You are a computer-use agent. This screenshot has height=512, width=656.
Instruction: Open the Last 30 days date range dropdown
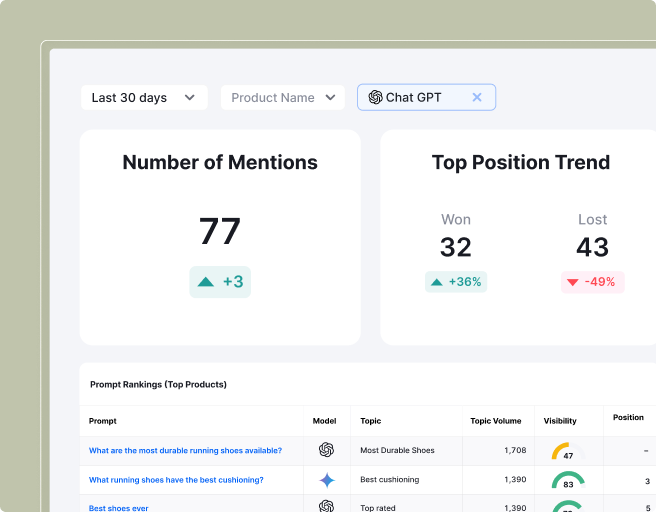pos(144,98)
